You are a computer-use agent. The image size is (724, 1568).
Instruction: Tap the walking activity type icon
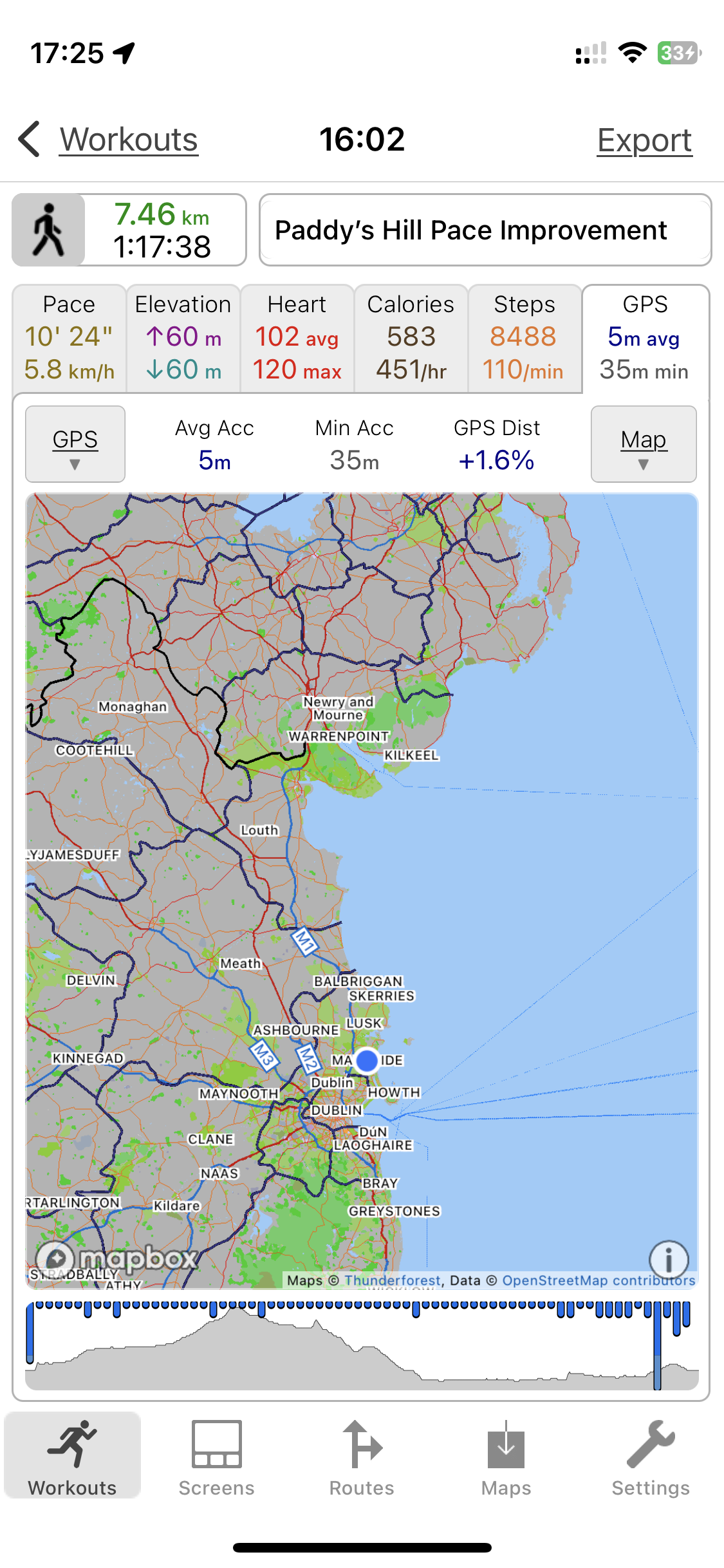[48, 230]
